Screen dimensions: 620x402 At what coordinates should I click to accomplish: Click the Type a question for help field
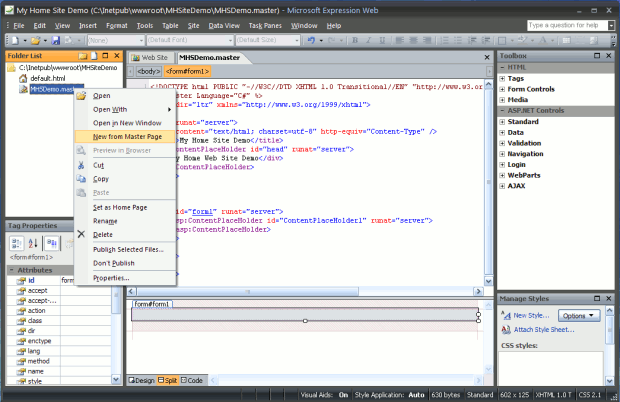tap(567, 25)
